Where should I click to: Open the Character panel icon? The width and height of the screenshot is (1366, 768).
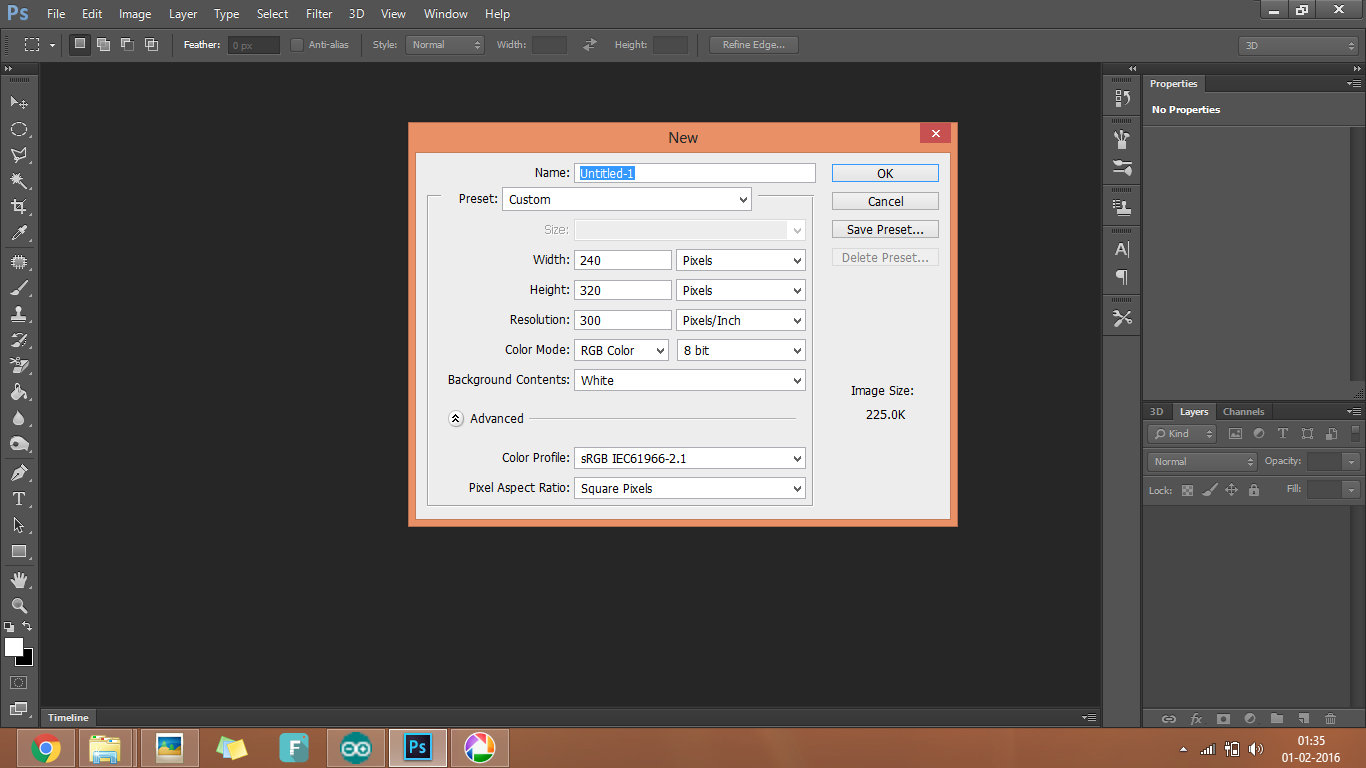coord(1122,249)
